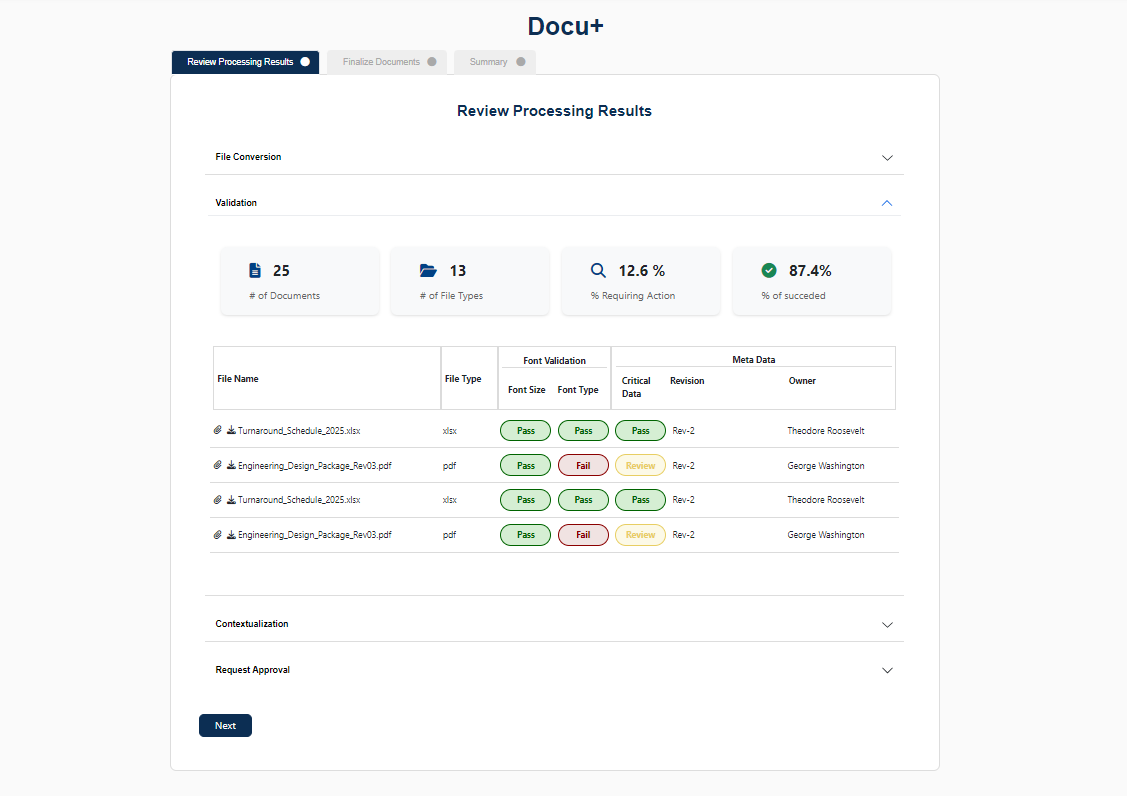Screen dimensions: 1127x796
Task: Click the Contextualization section title
Action: coord(252,624)
